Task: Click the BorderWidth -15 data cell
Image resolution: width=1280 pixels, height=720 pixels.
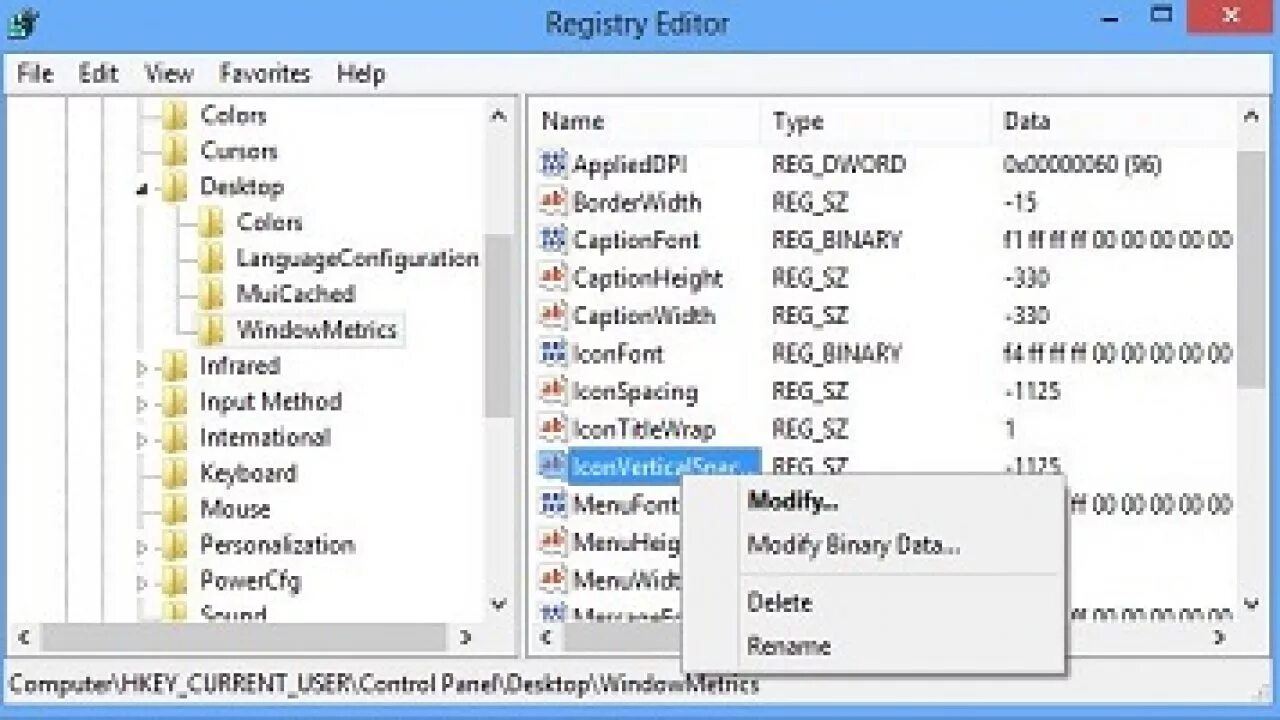Action: point(1020,203)
